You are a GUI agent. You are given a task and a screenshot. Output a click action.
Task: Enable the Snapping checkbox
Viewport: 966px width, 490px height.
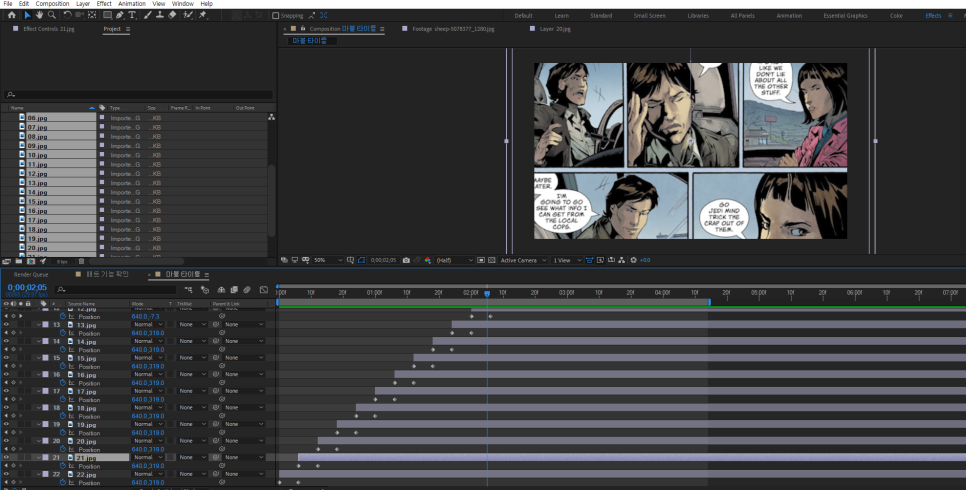coord(275,15)
